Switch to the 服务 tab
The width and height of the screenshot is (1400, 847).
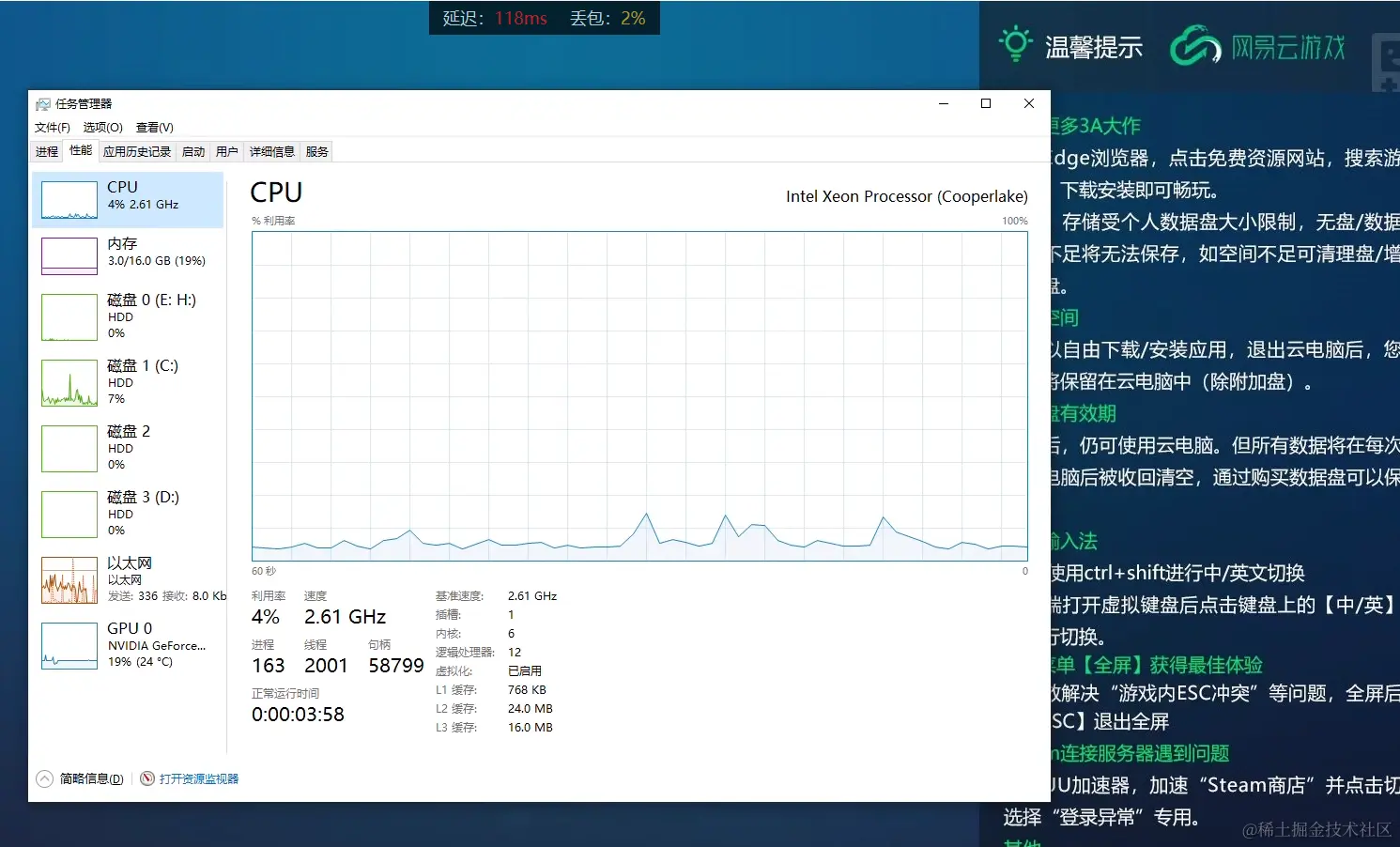click(x=317, y=152)
